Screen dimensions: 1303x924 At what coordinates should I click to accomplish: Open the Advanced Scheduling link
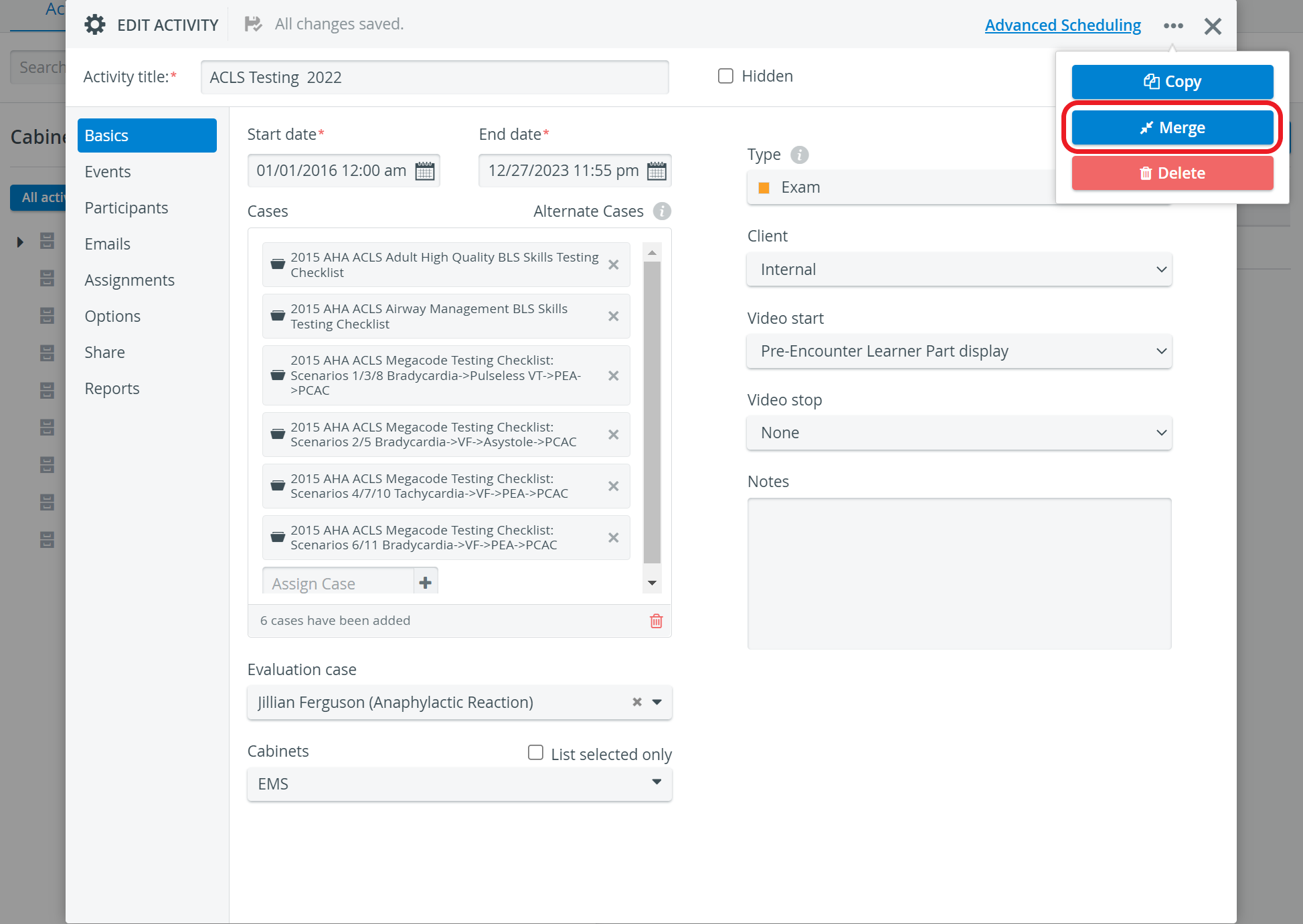pos(1063,25)
